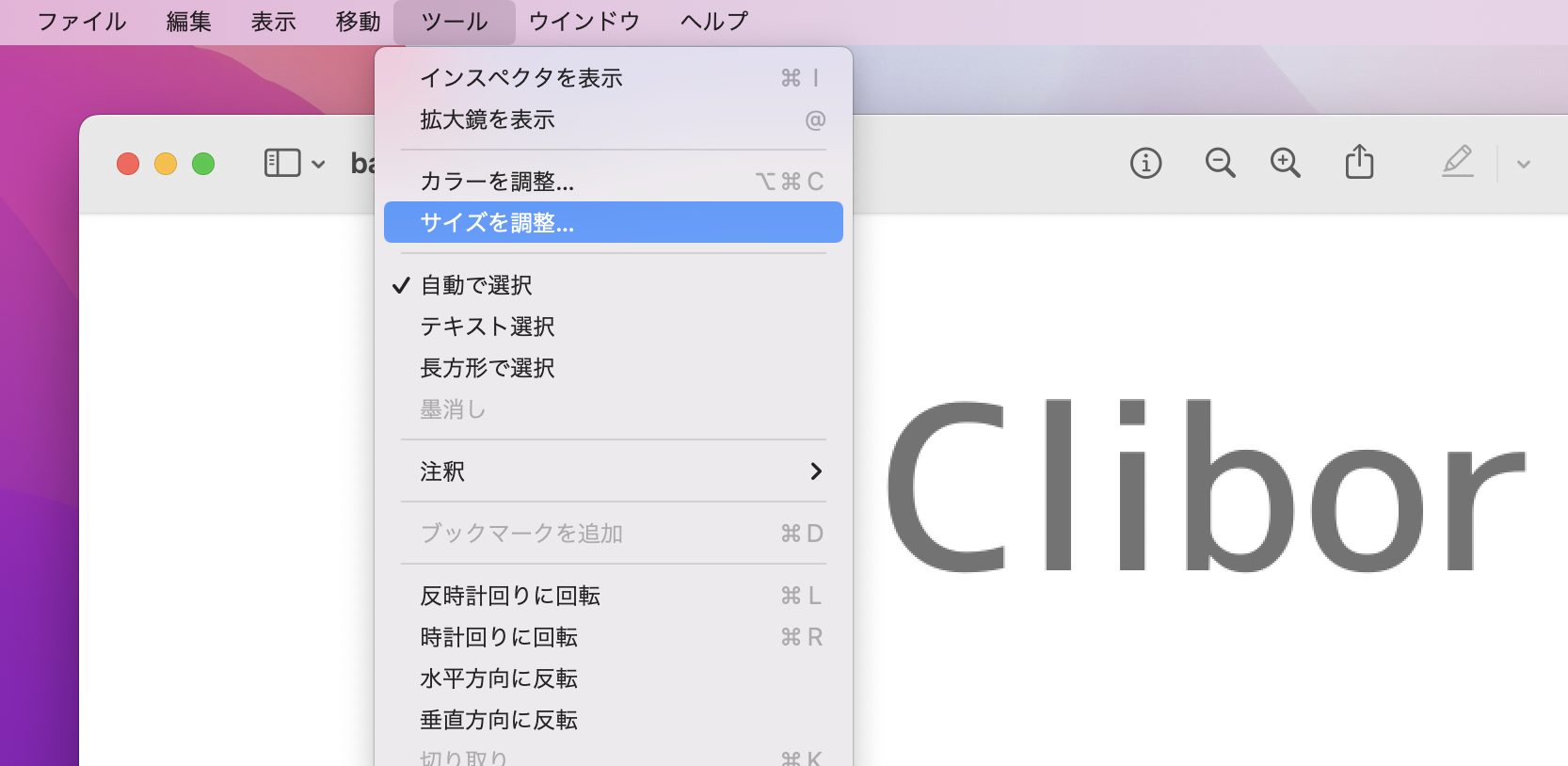
Task: Select 水平方向に反転 menu item
Action: coord(614,678)
